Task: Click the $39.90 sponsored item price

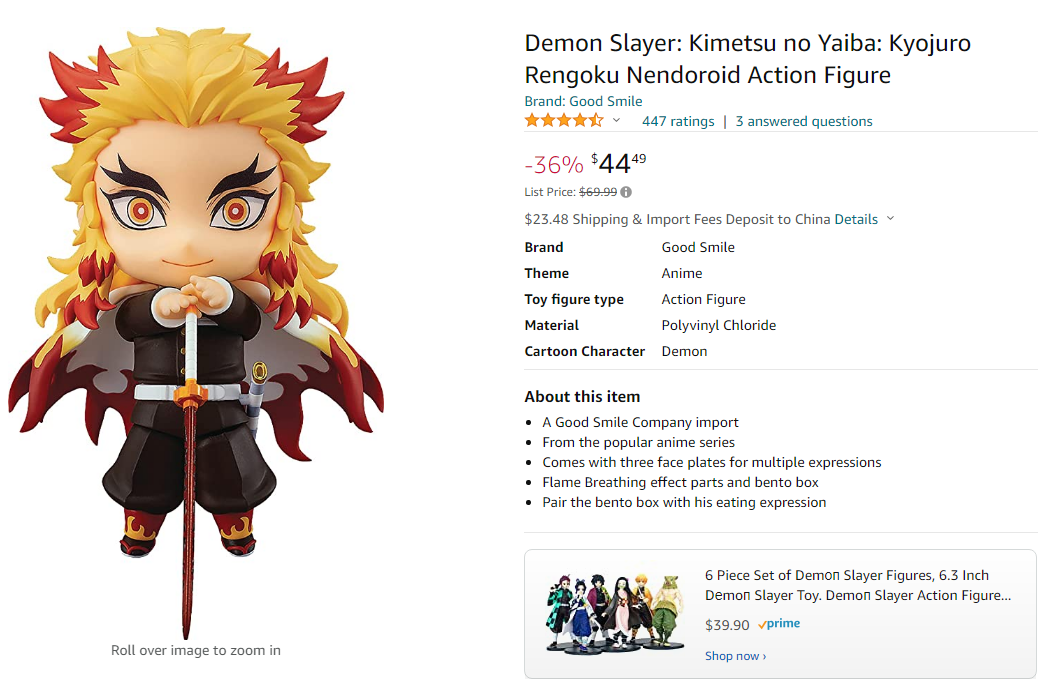Action: coord(727,625)
